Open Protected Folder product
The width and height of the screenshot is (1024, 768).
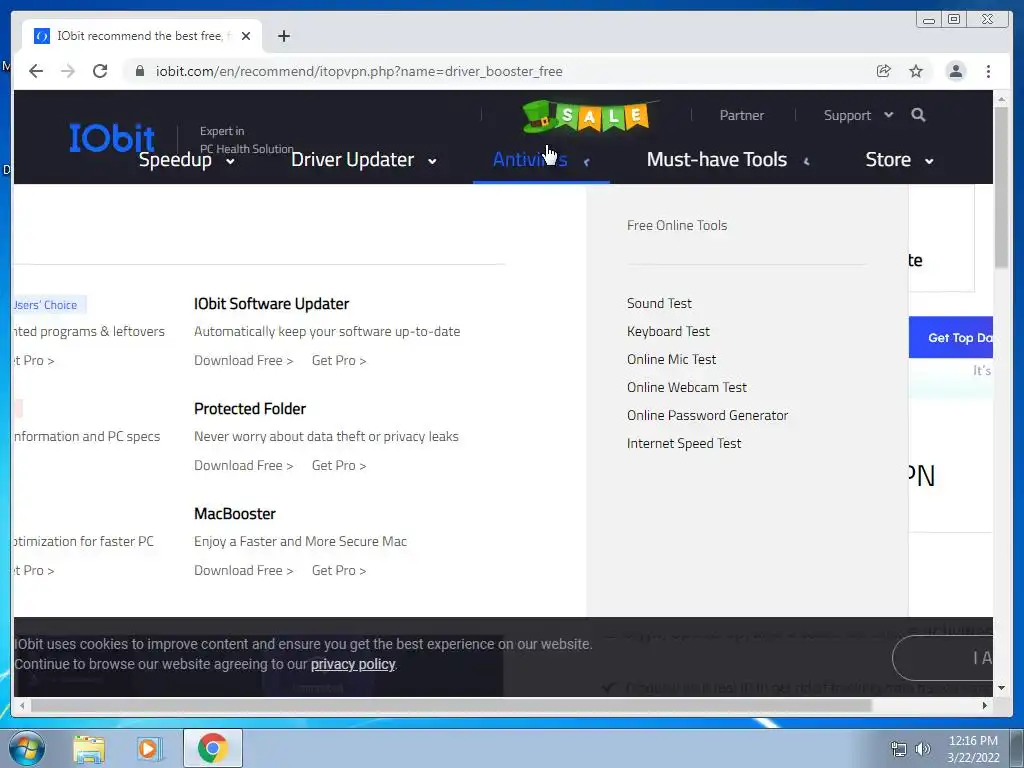coord(249,409)
